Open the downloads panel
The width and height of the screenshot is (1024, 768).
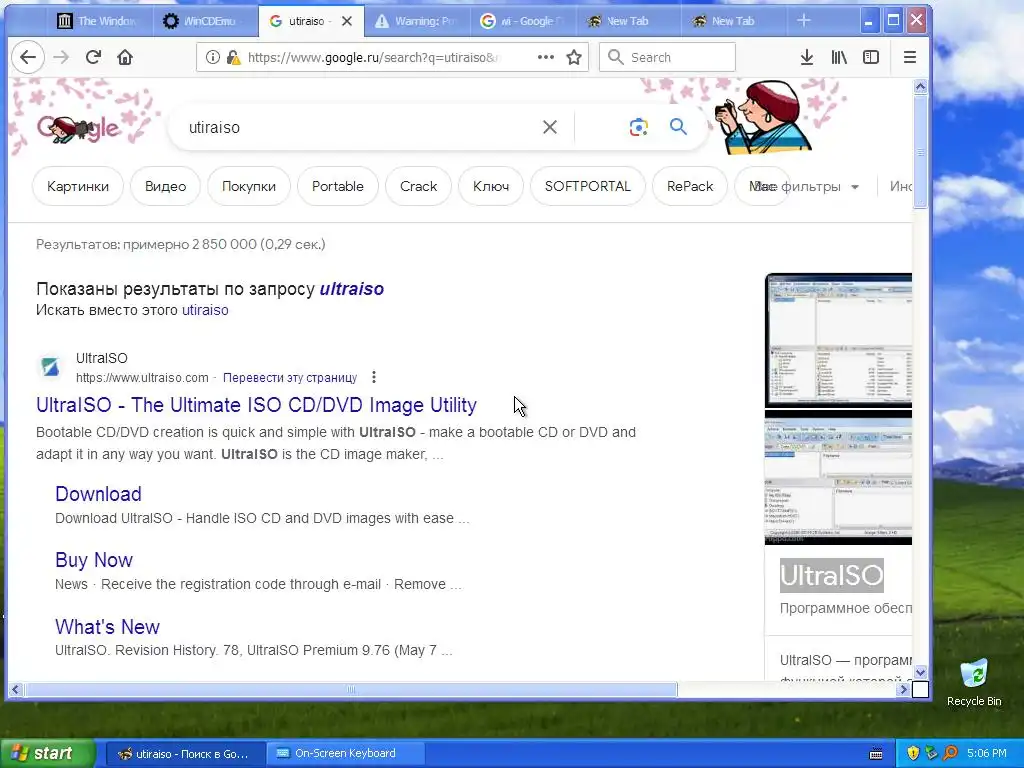pyautogui.click(x=807, y=57)
